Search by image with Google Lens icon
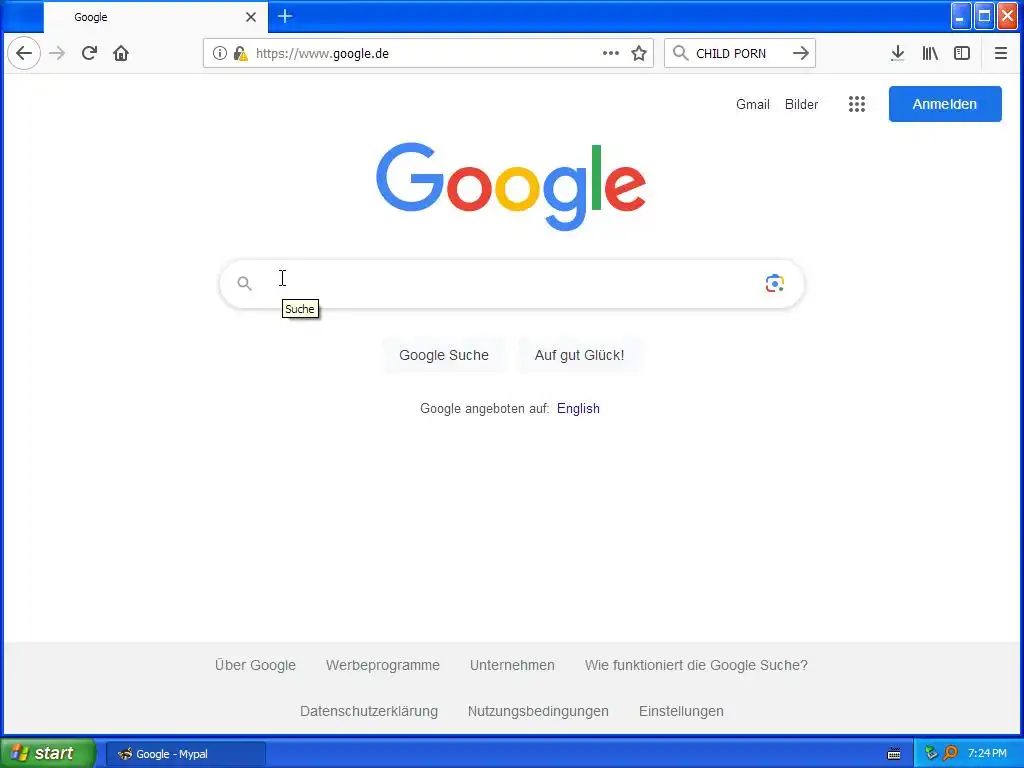 [x=775, y=283]
